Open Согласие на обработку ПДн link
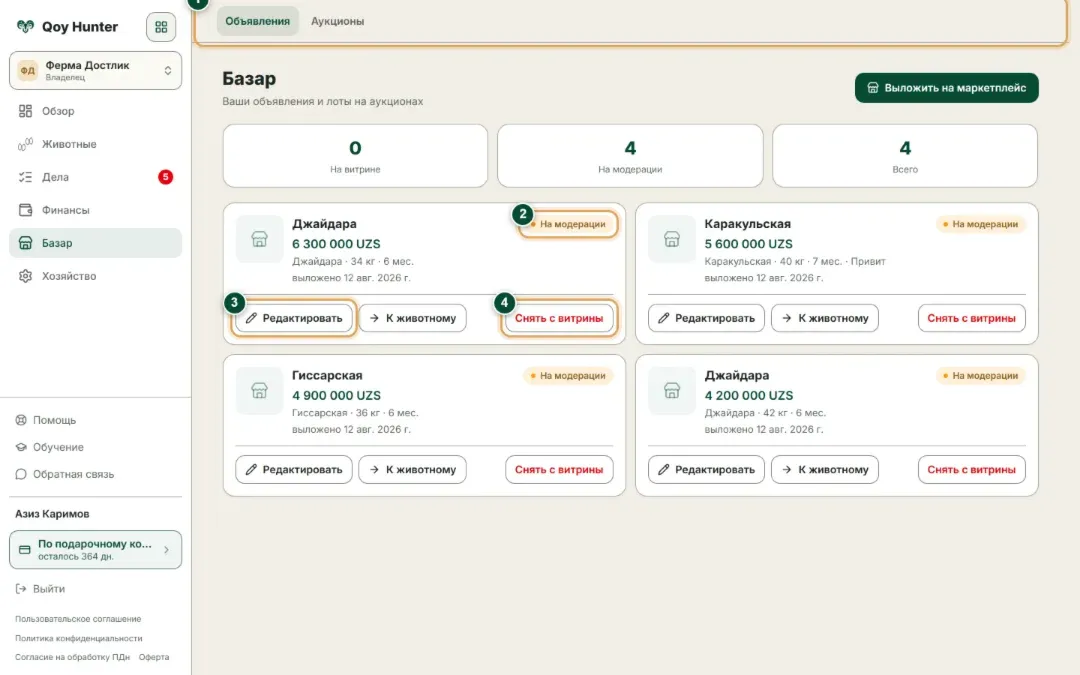1080x675 pixels. (x=72, y=657)
